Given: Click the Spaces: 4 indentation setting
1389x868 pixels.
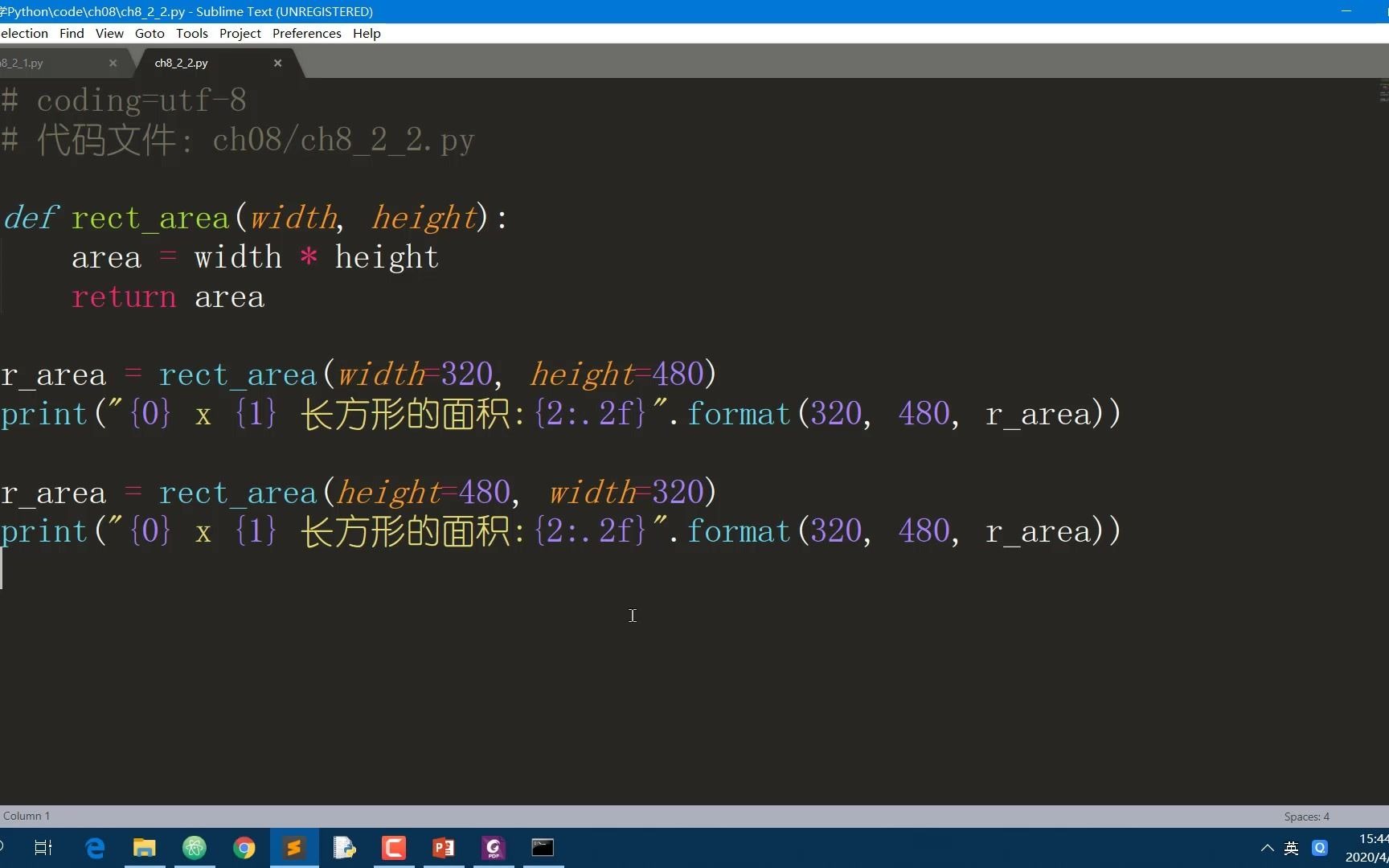Looking at the screenshot, I should pos(1306,817).
